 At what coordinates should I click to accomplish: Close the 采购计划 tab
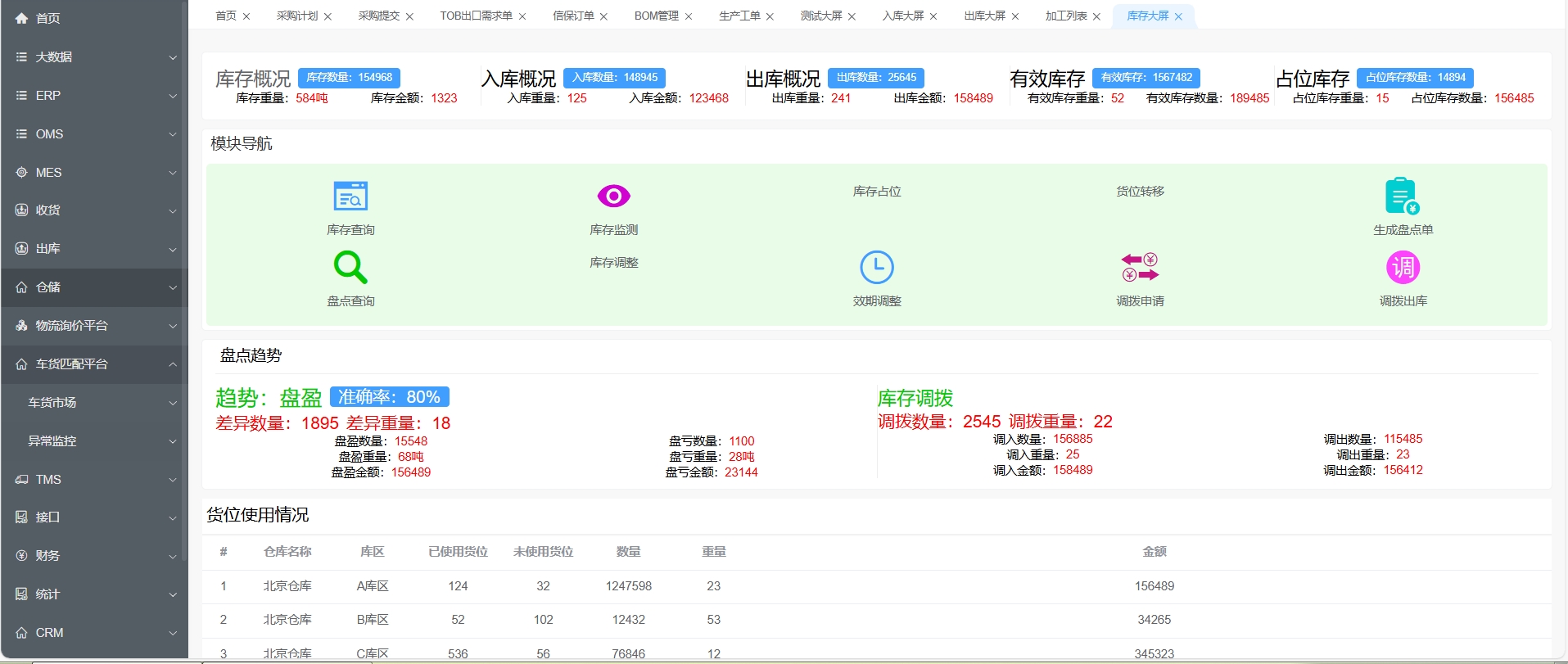pyautogui.click(x=328, y=16)
